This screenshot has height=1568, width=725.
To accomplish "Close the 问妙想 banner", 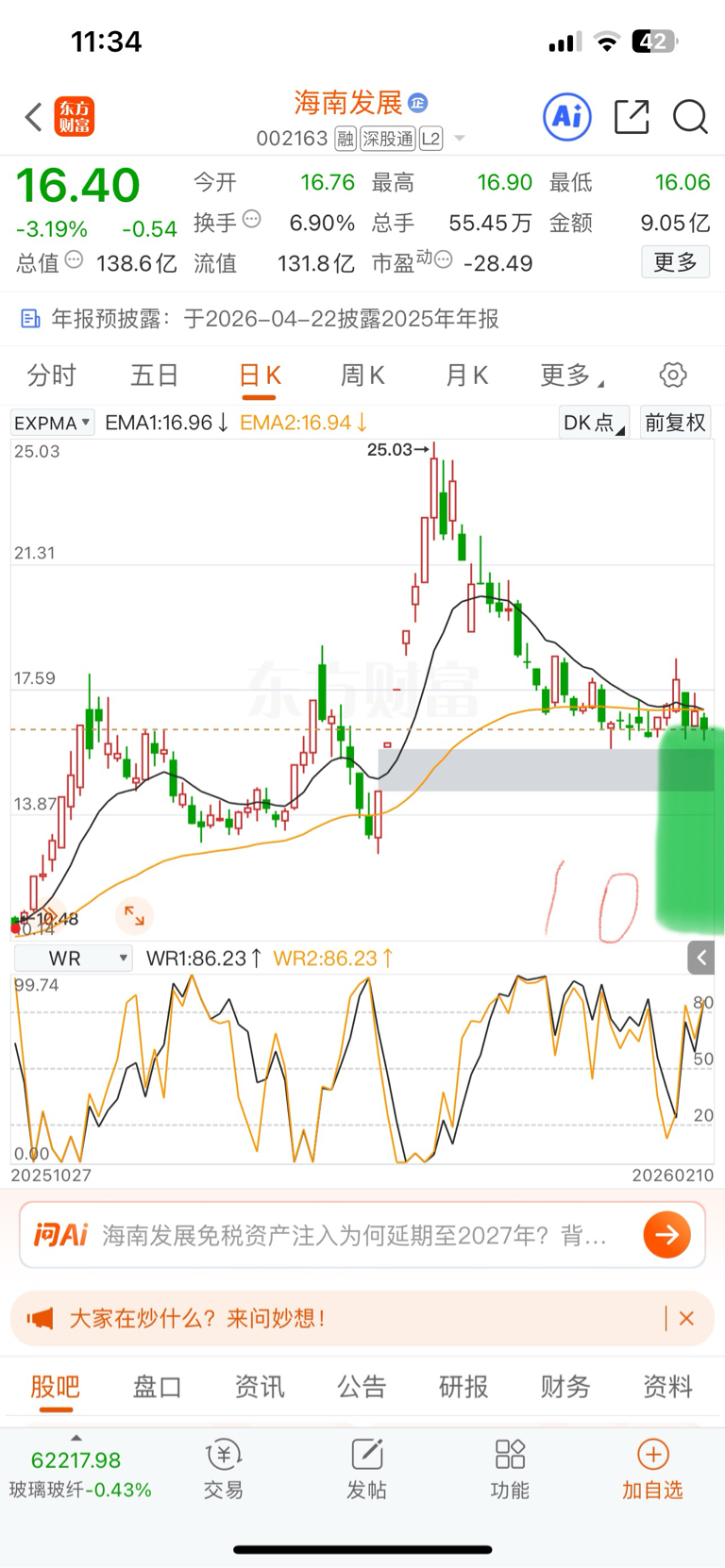I will [687, 1318].
